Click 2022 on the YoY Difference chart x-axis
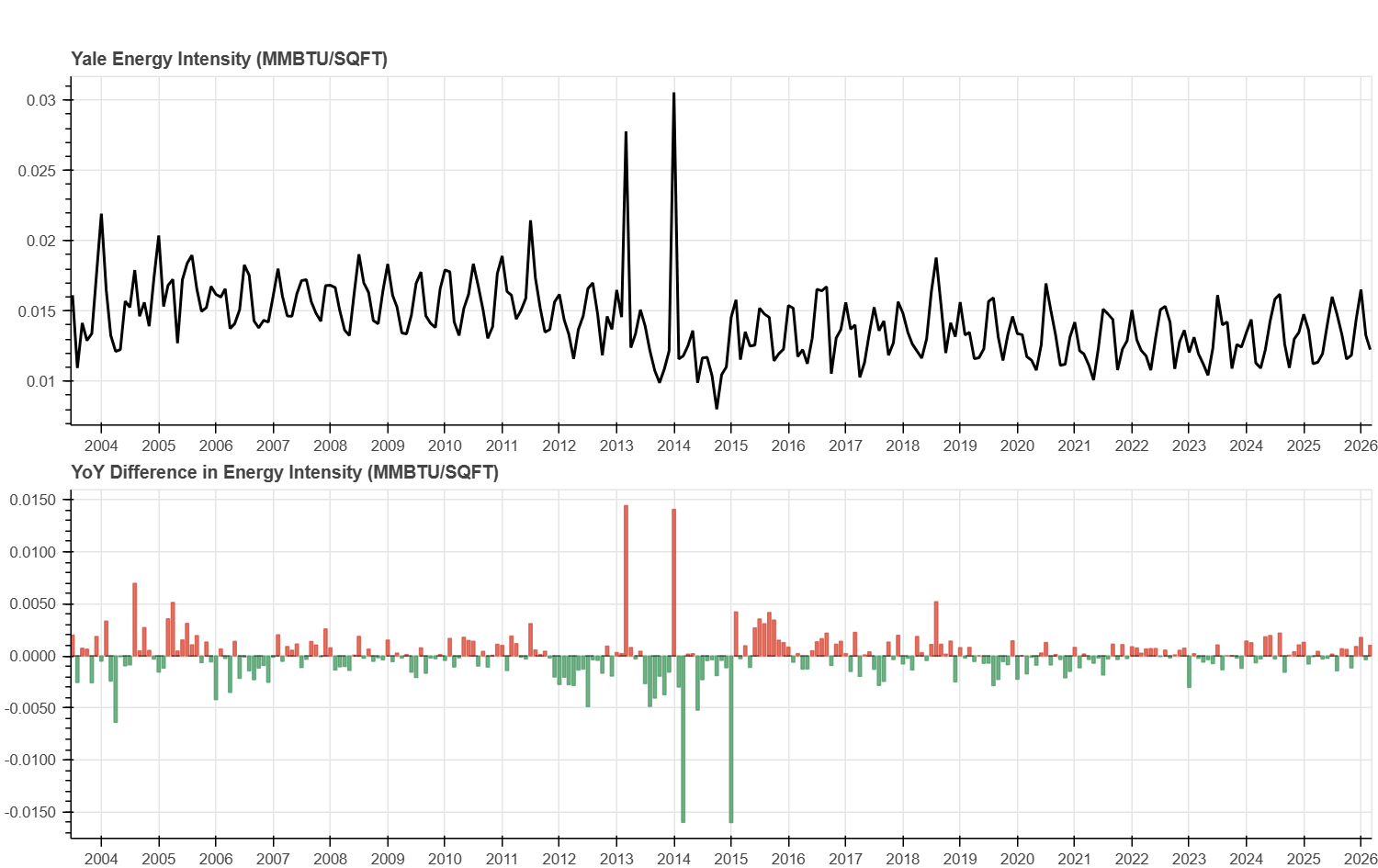The width and height of the screenshot is (1378, 868). pos(1132,859)
